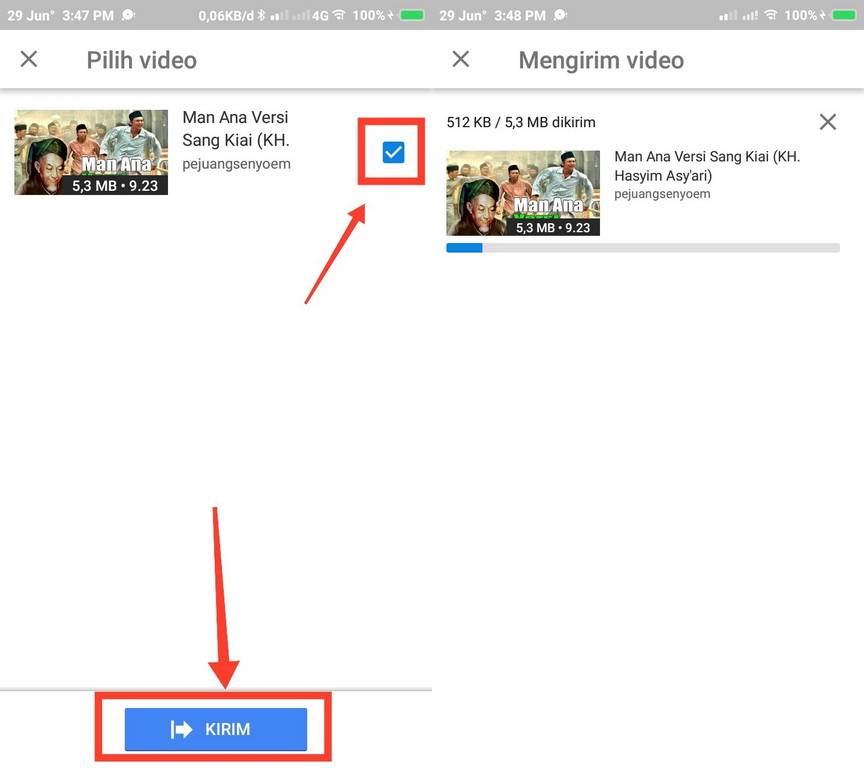Viewport: 864px width, 768px height.
Task: Tap the 'Pilih video' header title
Action: (x=142, y=60)
